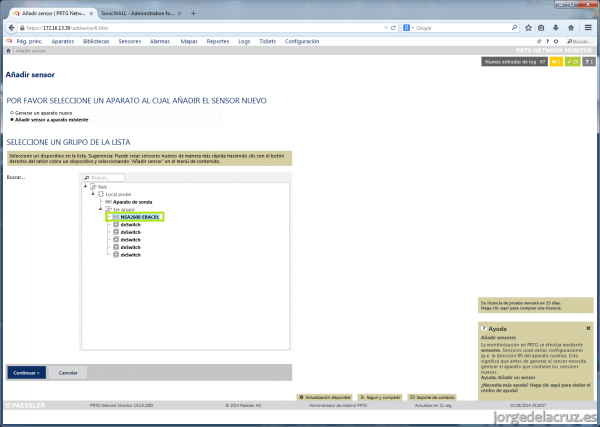The image size is (600, 427).
Task: Close the Ayuda help panel
Action: point(588,328)
